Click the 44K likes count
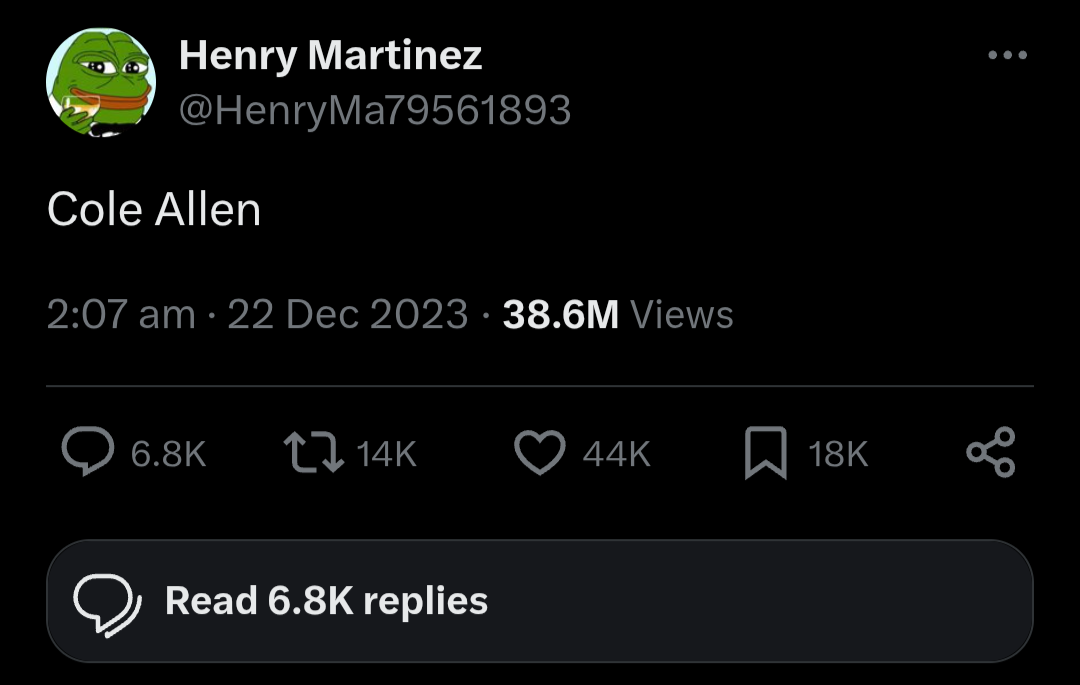This screenshot has width=1080, height=685. (x=616, y=455)
